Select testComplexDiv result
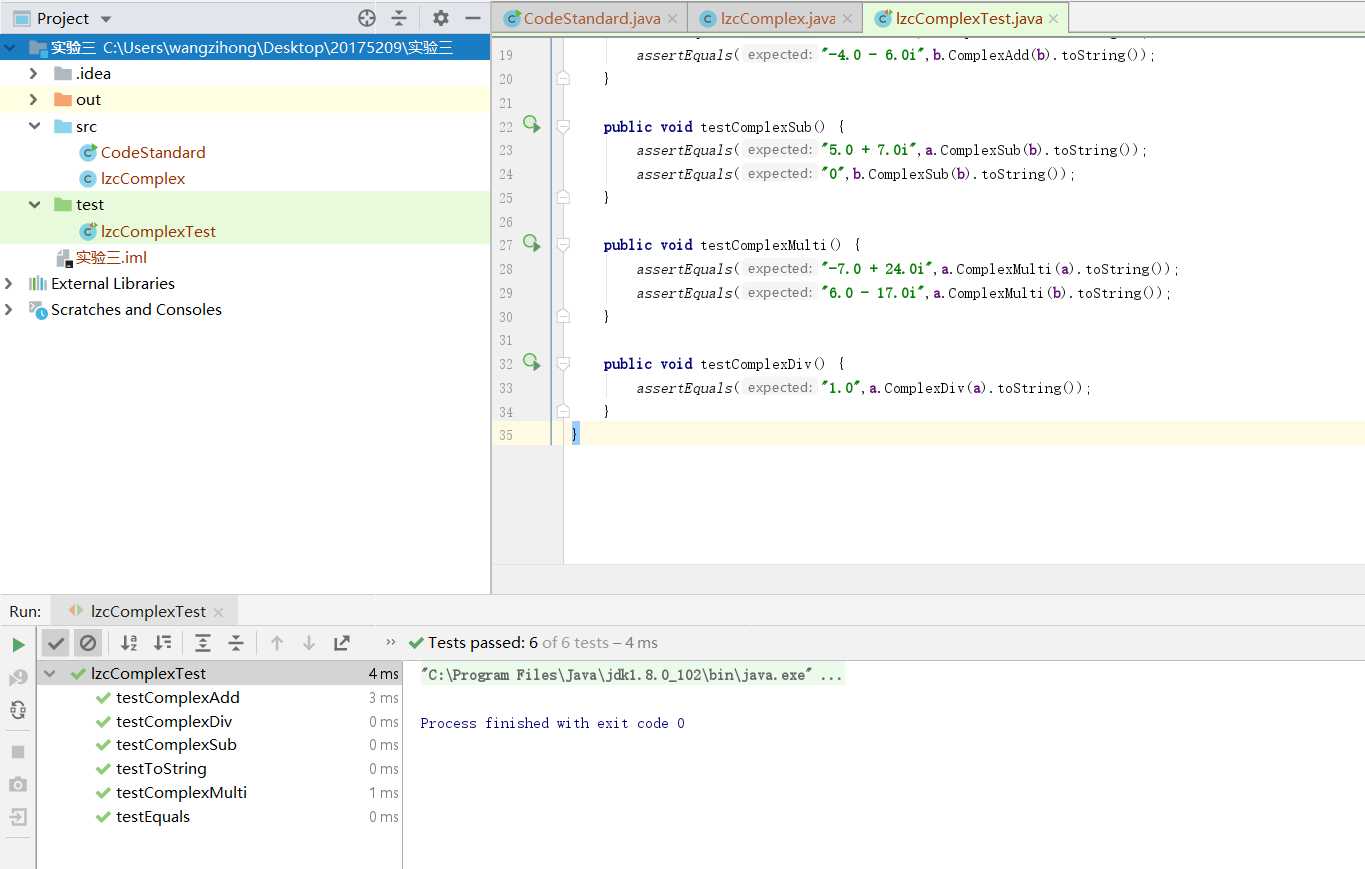The width and height of the screenshot is (1365, 869). tap(174, 721)
